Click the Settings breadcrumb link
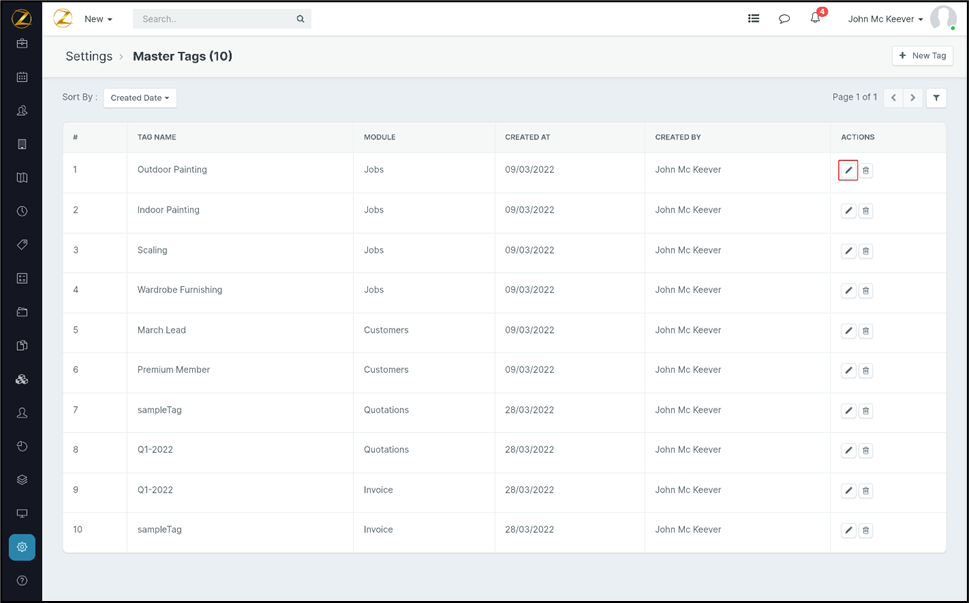 pyautogui.click(x=89, y=57)
